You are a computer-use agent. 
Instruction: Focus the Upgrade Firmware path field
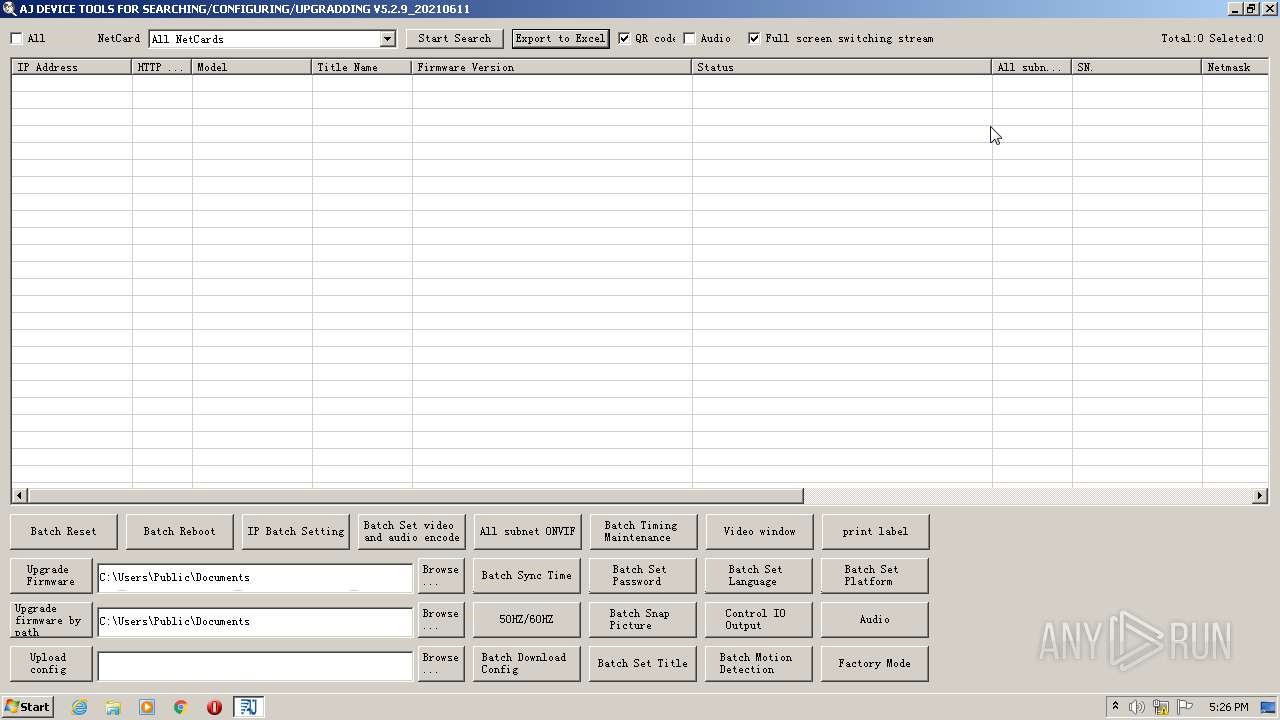point(255,578)
